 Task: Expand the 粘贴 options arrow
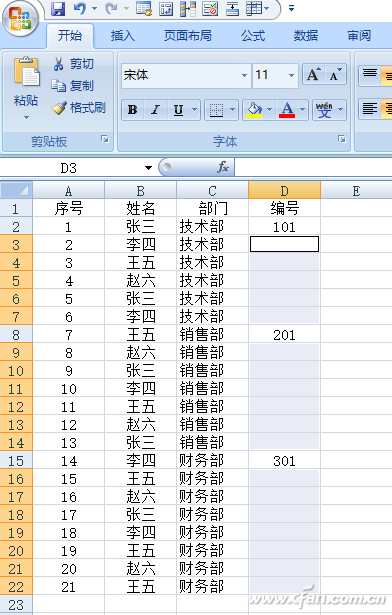pyautogui.click(x=26, y=117)
